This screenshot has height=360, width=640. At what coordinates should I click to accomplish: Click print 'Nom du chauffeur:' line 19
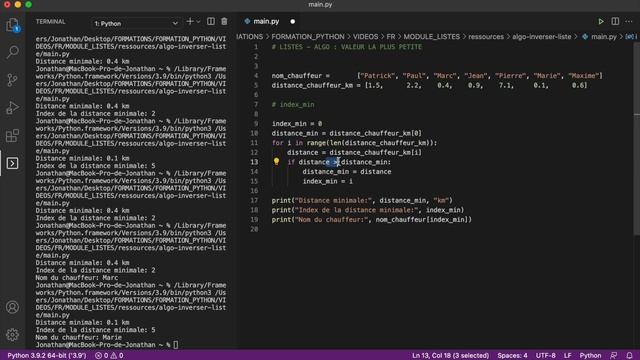(x=372, y=220)
